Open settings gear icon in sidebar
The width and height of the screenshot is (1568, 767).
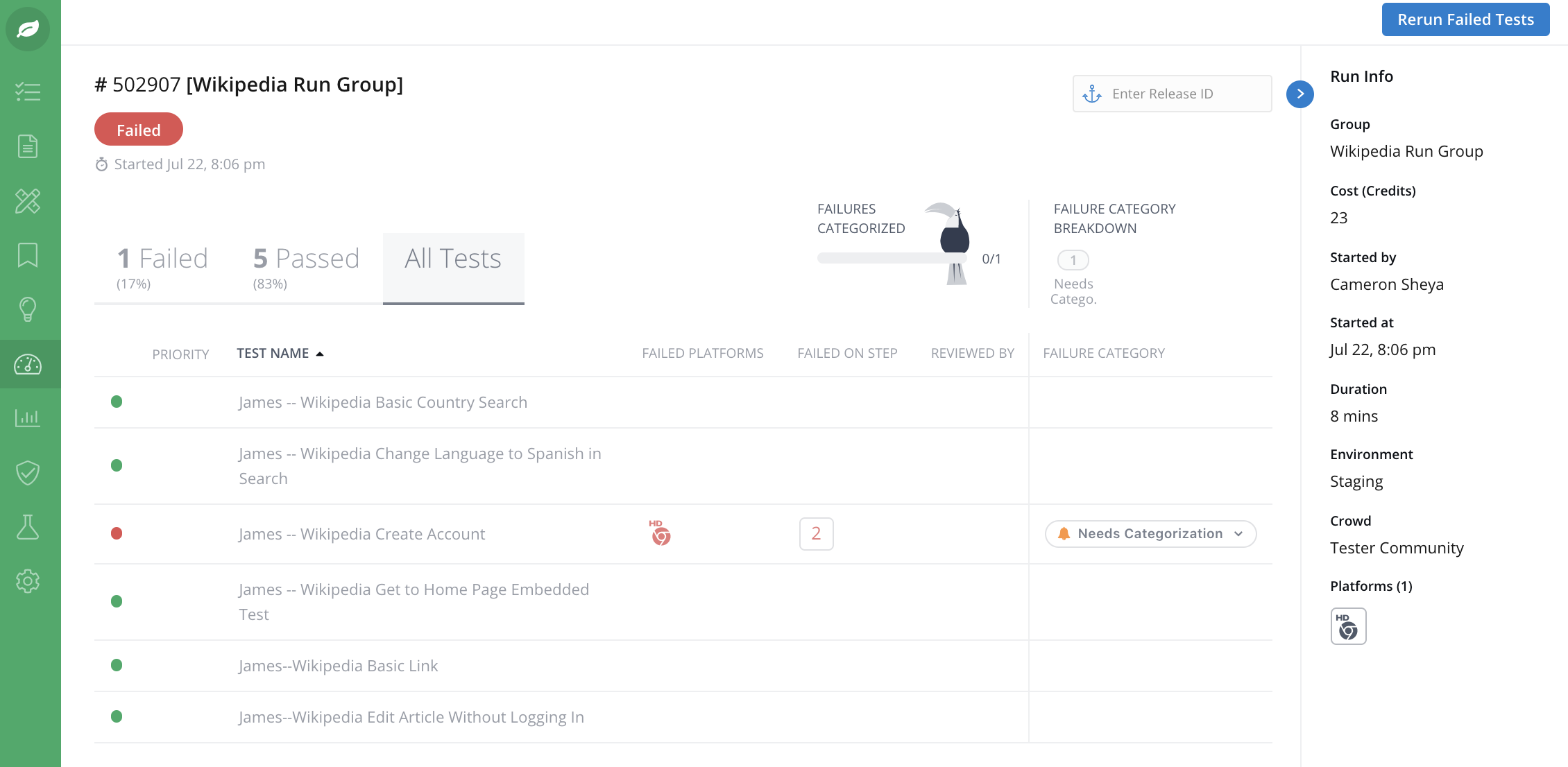(x=28, y=581)
